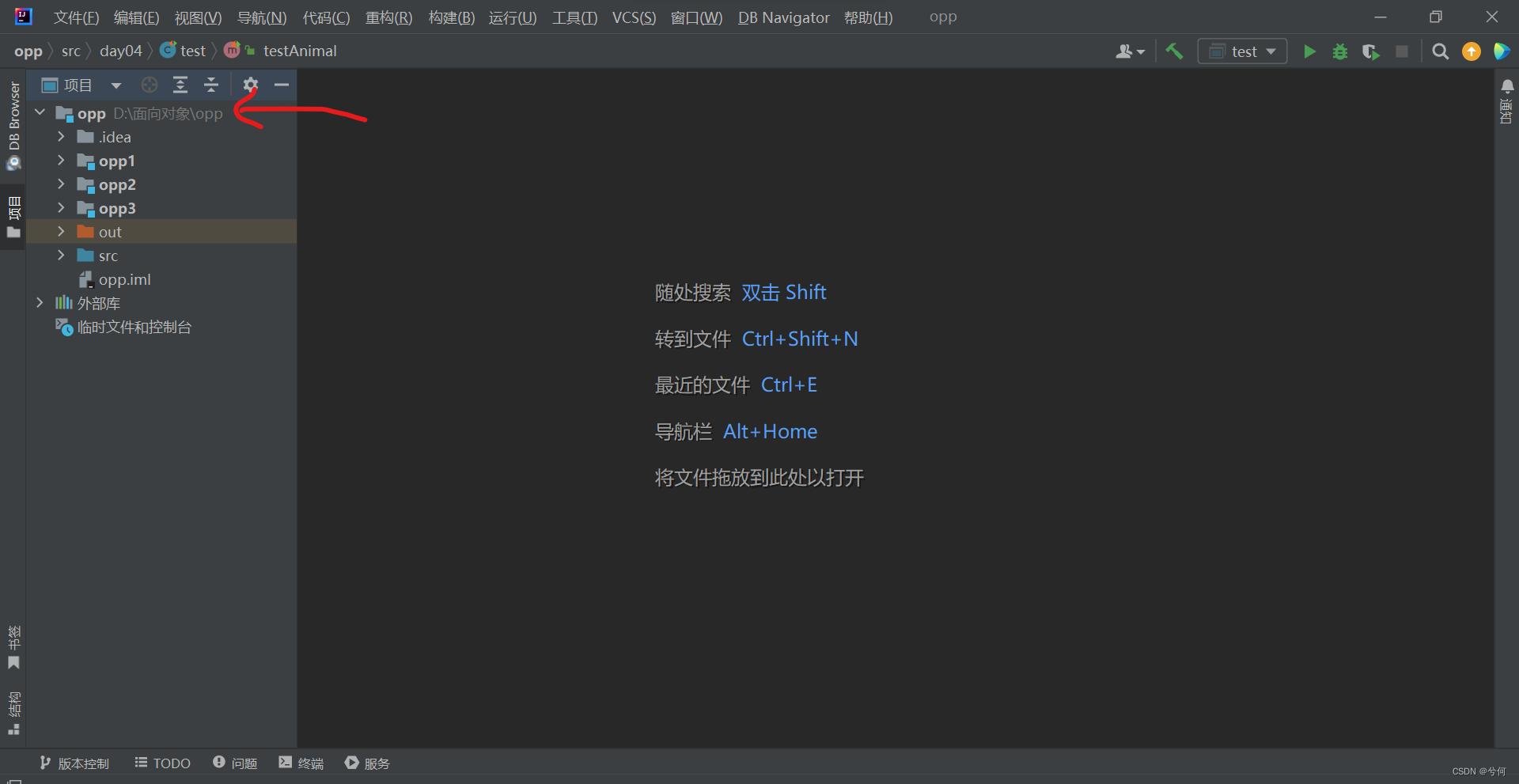The width and height of the screenshot is (1519, 784).
Task: Select the out folder row
Action: [x=161, y=232]
